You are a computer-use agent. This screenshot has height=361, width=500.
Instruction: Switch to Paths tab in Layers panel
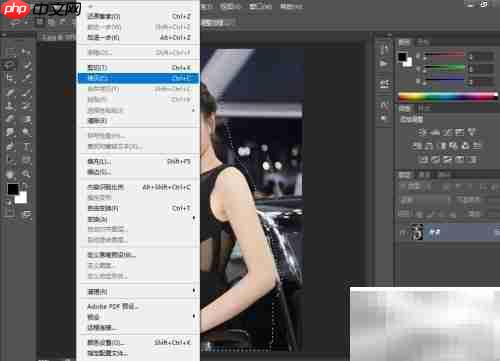(444, 175)
